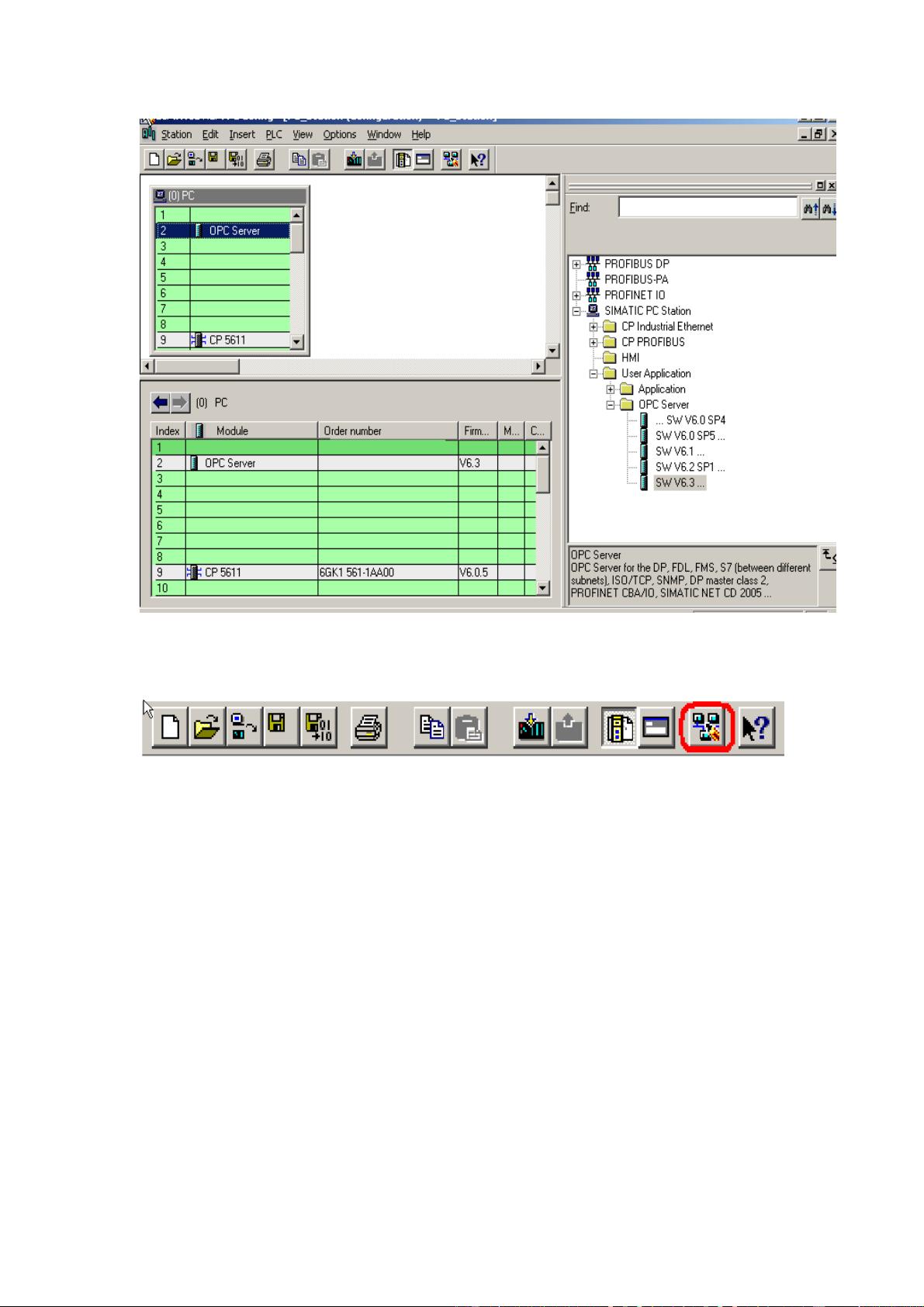Open the Station menu
The width and height of the screenshot is (924, 1307).
tap(176, 134)
